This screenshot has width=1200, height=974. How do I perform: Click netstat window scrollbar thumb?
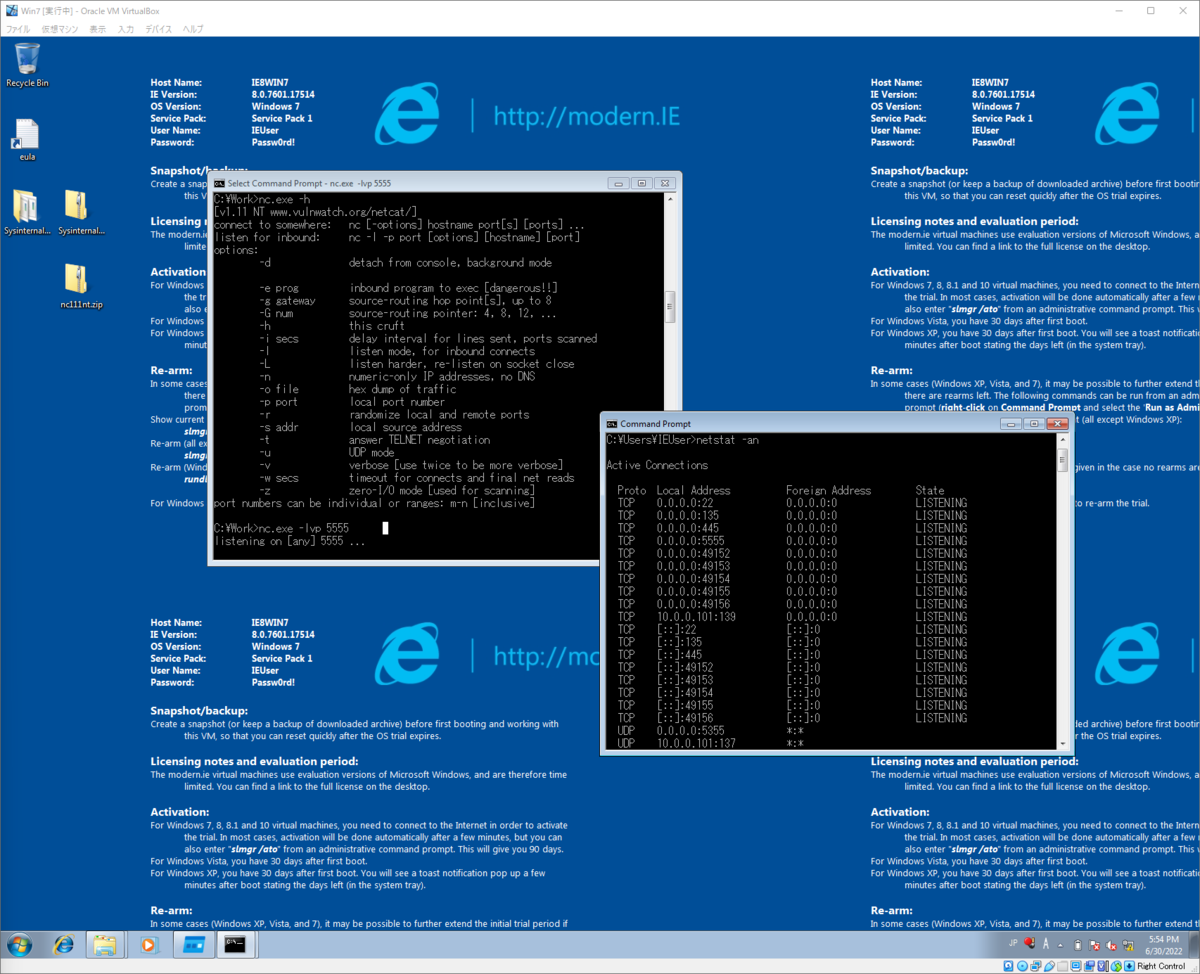pos(1062,459)
